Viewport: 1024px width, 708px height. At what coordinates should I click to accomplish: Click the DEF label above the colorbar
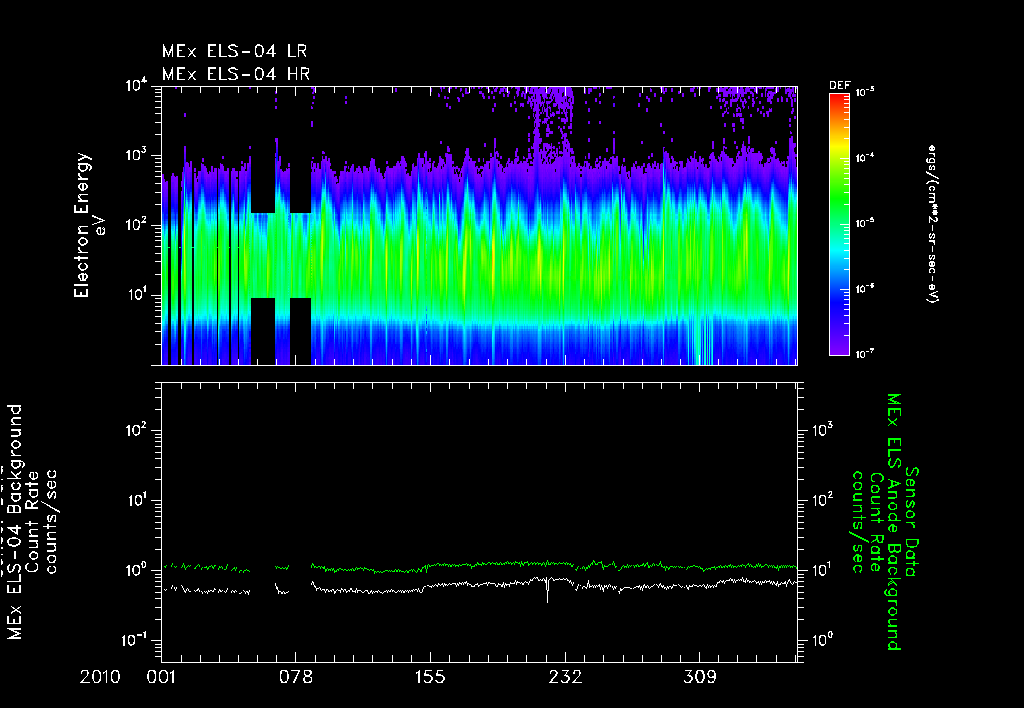point(839,86)
